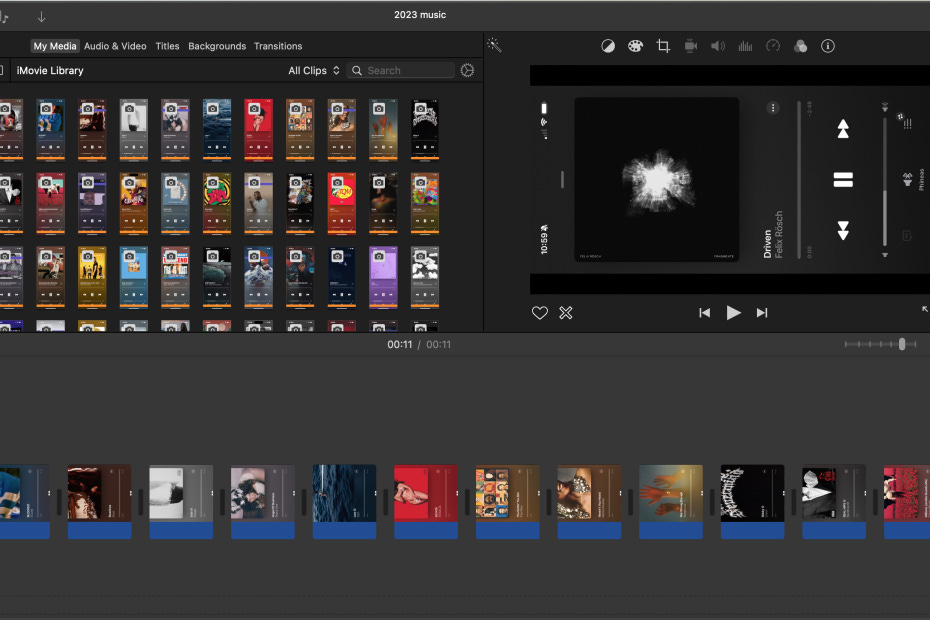Viewport: 930px width, 620px height.
Task: Switch to the Transitions tab
Action: [x=278, y=46]
